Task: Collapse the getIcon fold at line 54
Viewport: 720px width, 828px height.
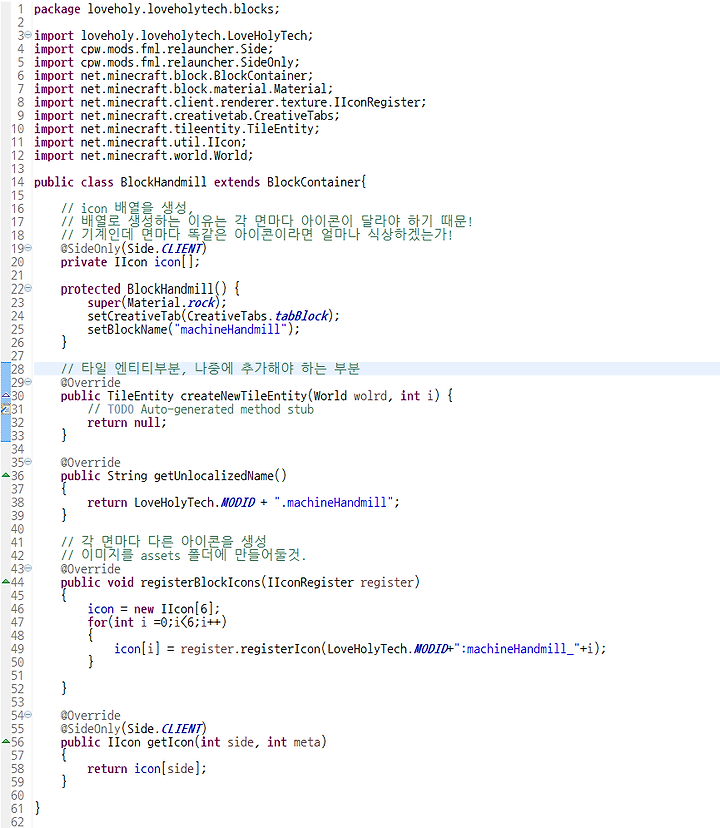Action: (28, 715)
